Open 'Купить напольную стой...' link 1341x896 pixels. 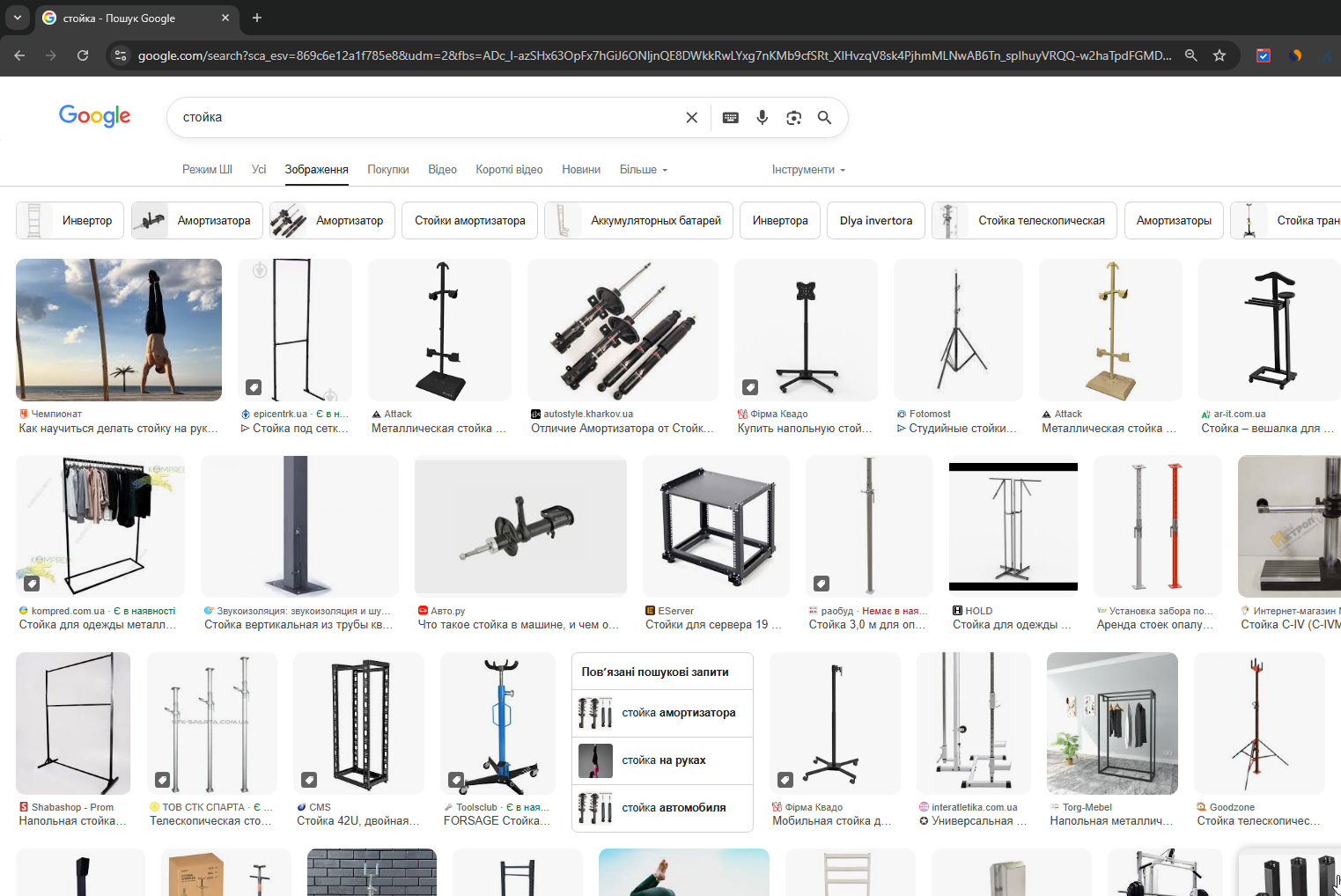tap(805, 429)
